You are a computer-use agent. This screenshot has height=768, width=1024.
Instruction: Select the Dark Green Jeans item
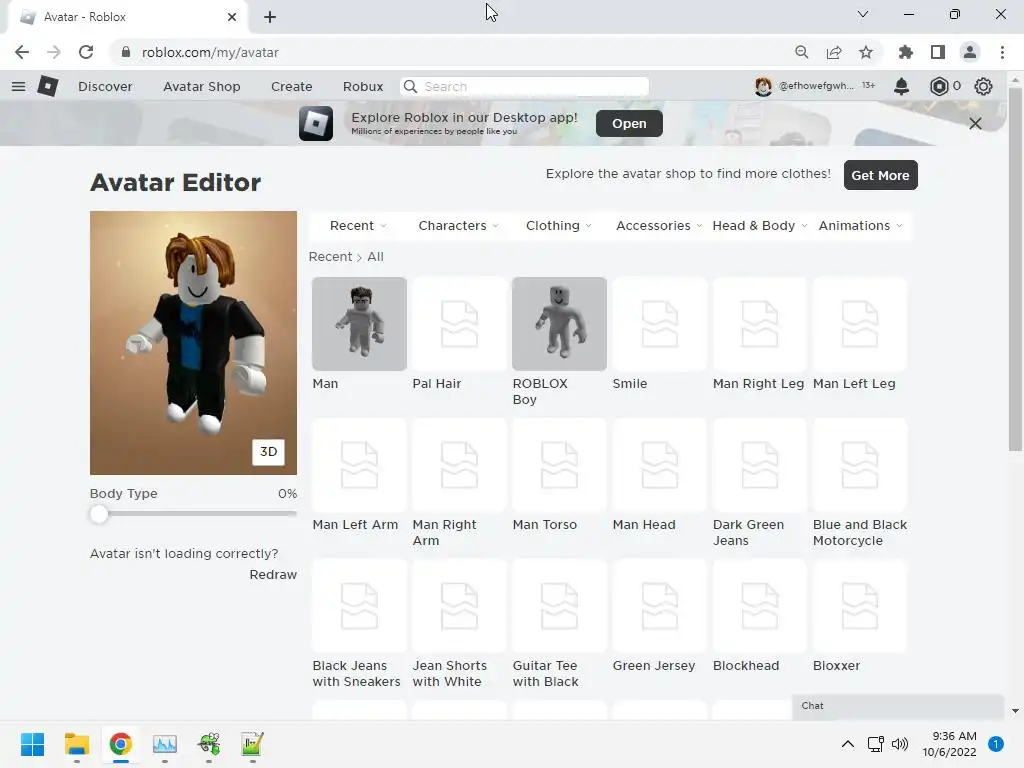click(760, 465)
